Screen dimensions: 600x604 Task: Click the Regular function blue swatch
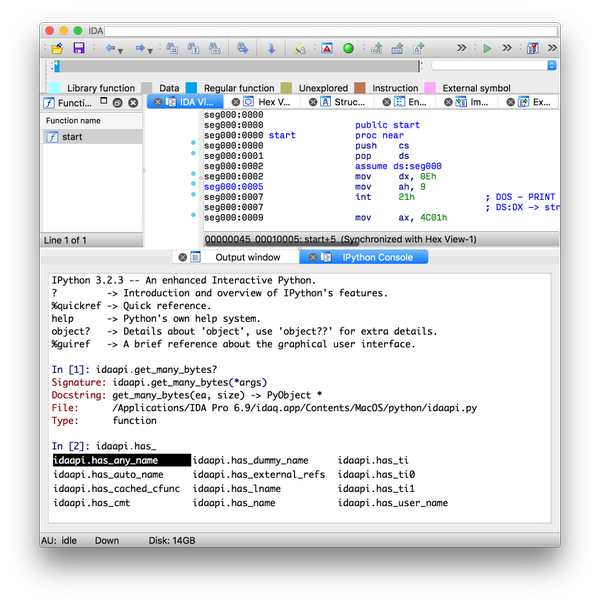(191, 88)
